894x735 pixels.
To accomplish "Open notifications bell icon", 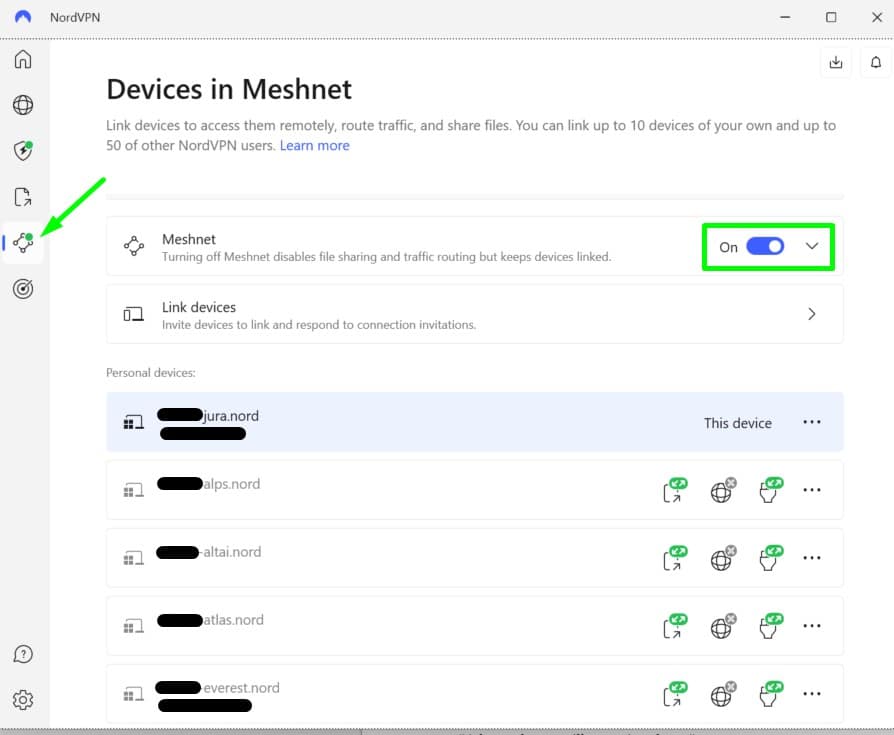I will pos(876,62).
